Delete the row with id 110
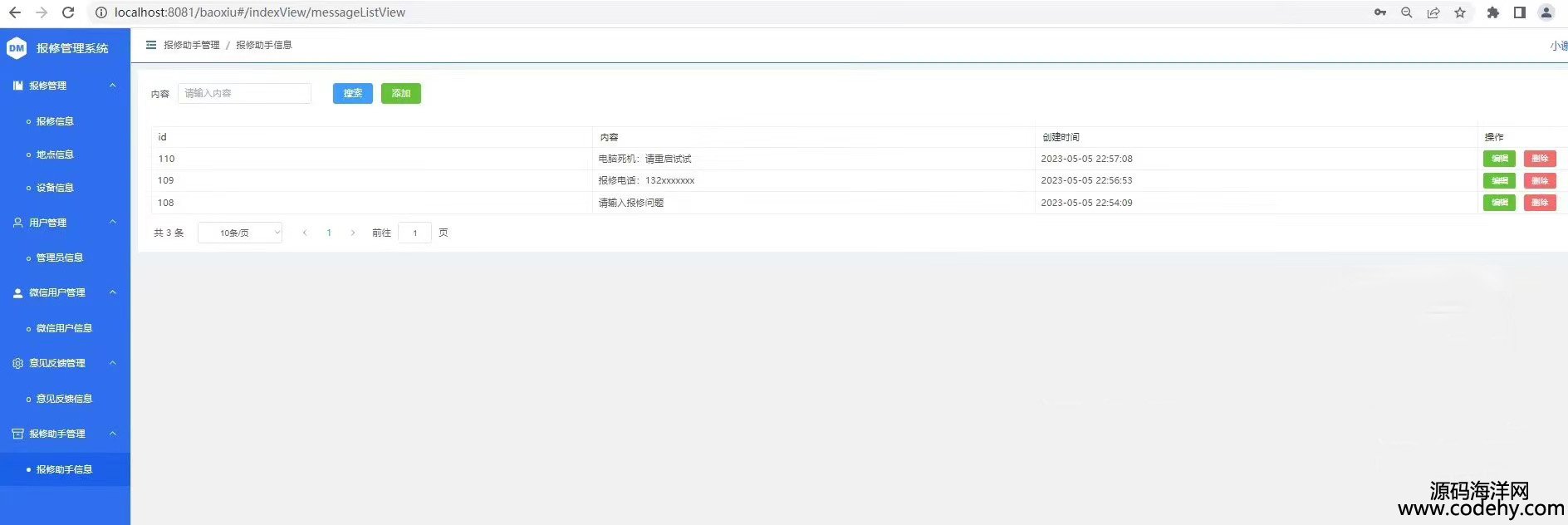This screenshot has width=1568, height=525. point(1539,159)
